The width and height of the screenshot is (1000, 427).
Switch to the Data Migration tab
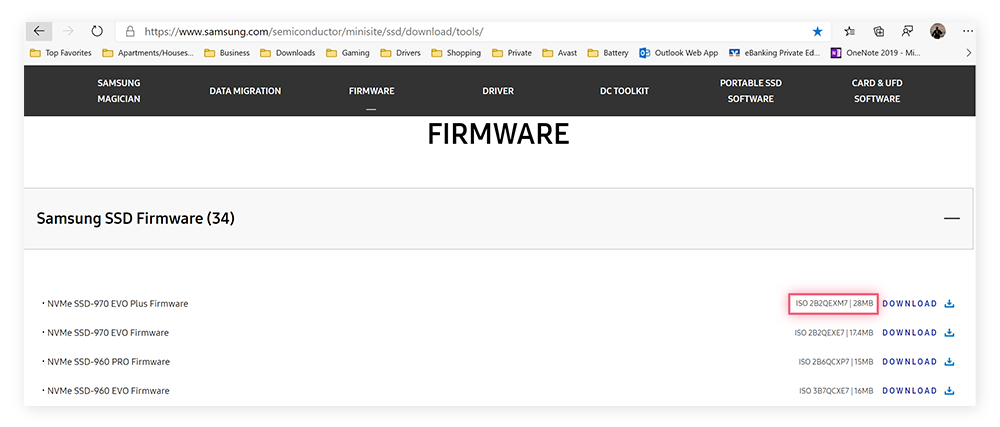[245, 91]
